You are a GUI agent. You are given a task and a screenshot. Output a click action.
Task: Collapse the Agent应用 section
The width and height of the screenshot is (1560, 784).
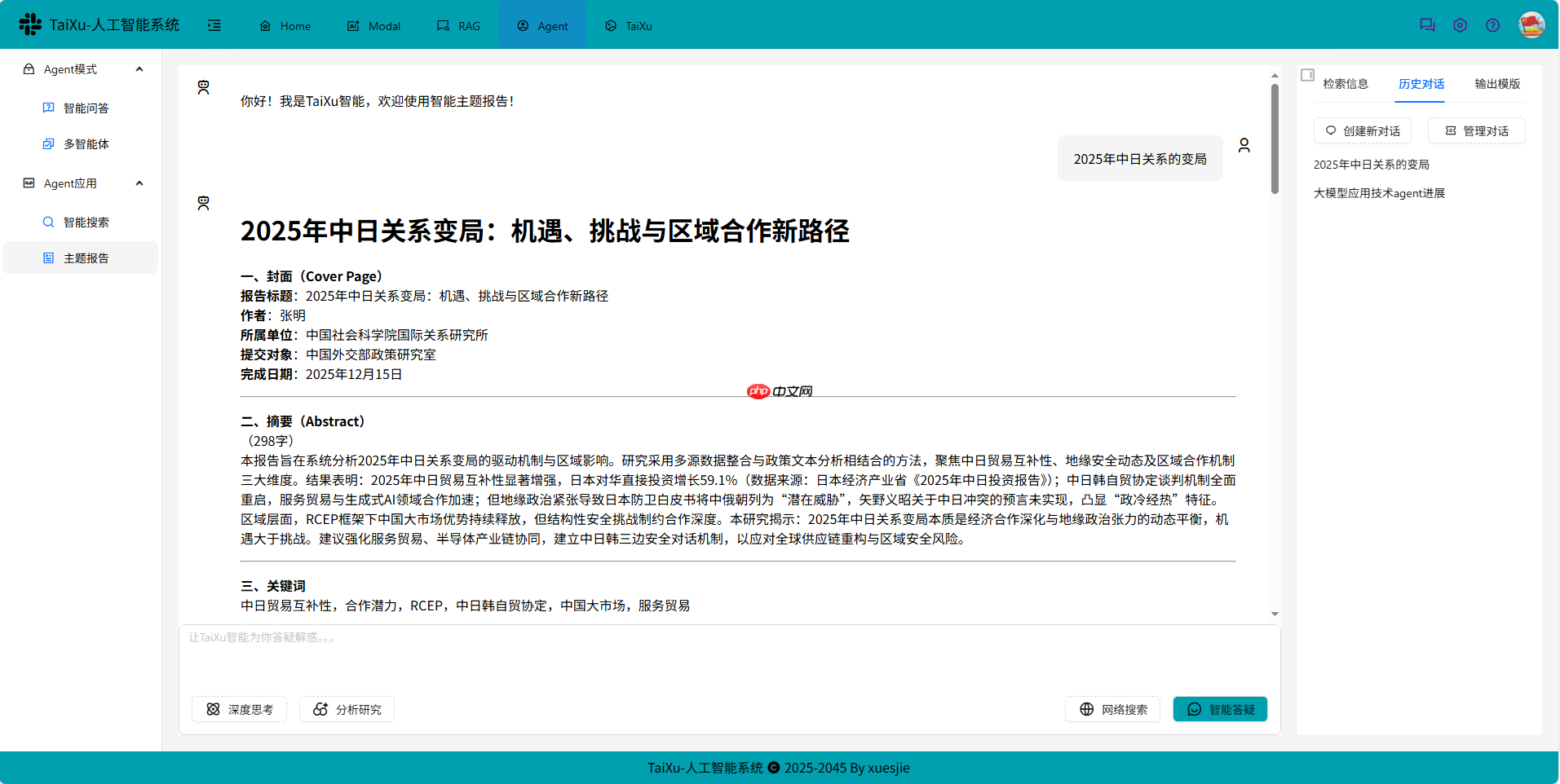[x=139, y=183]
